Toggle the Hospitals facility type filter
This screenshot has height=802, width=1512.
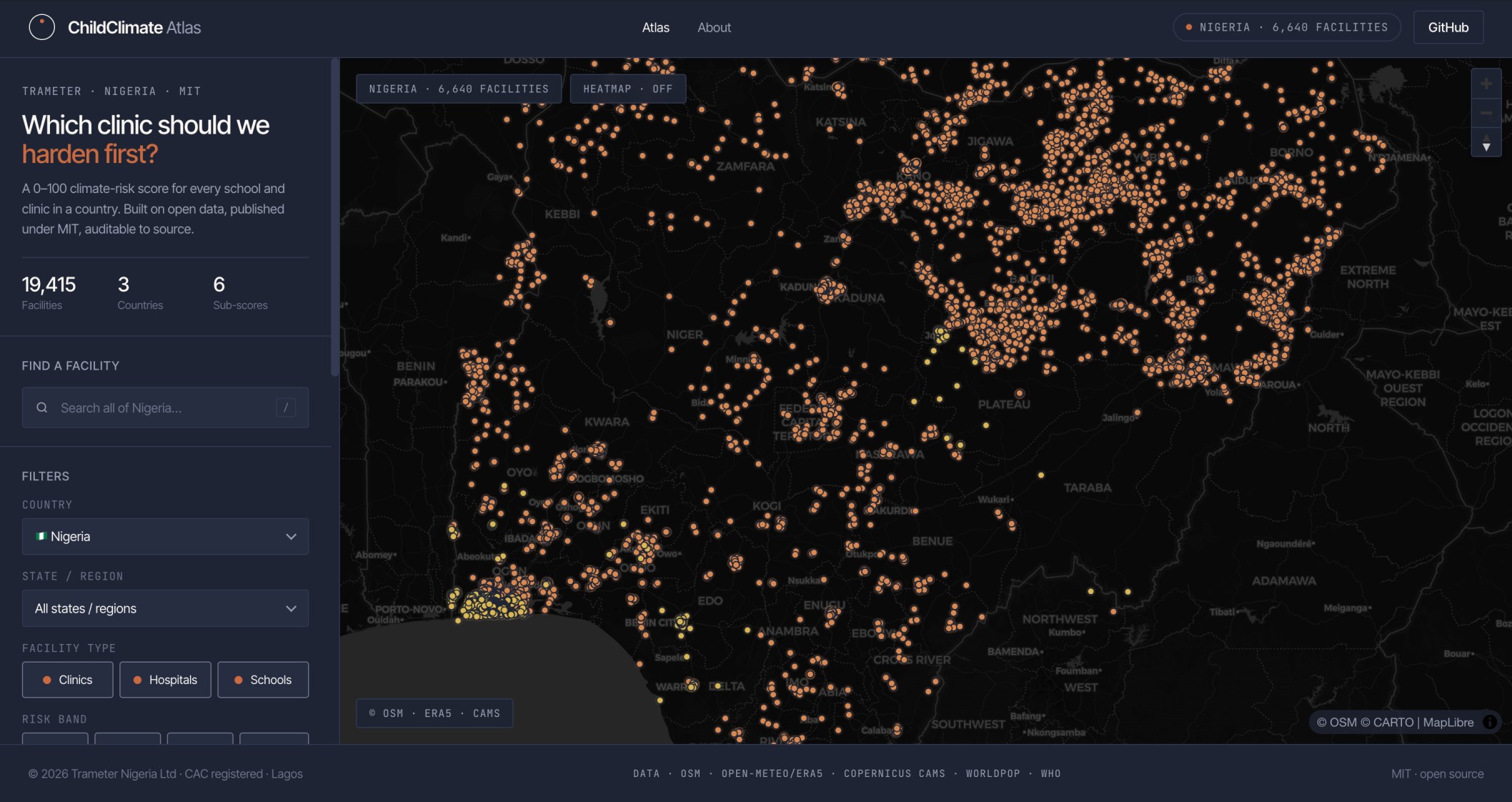[165, 680]
